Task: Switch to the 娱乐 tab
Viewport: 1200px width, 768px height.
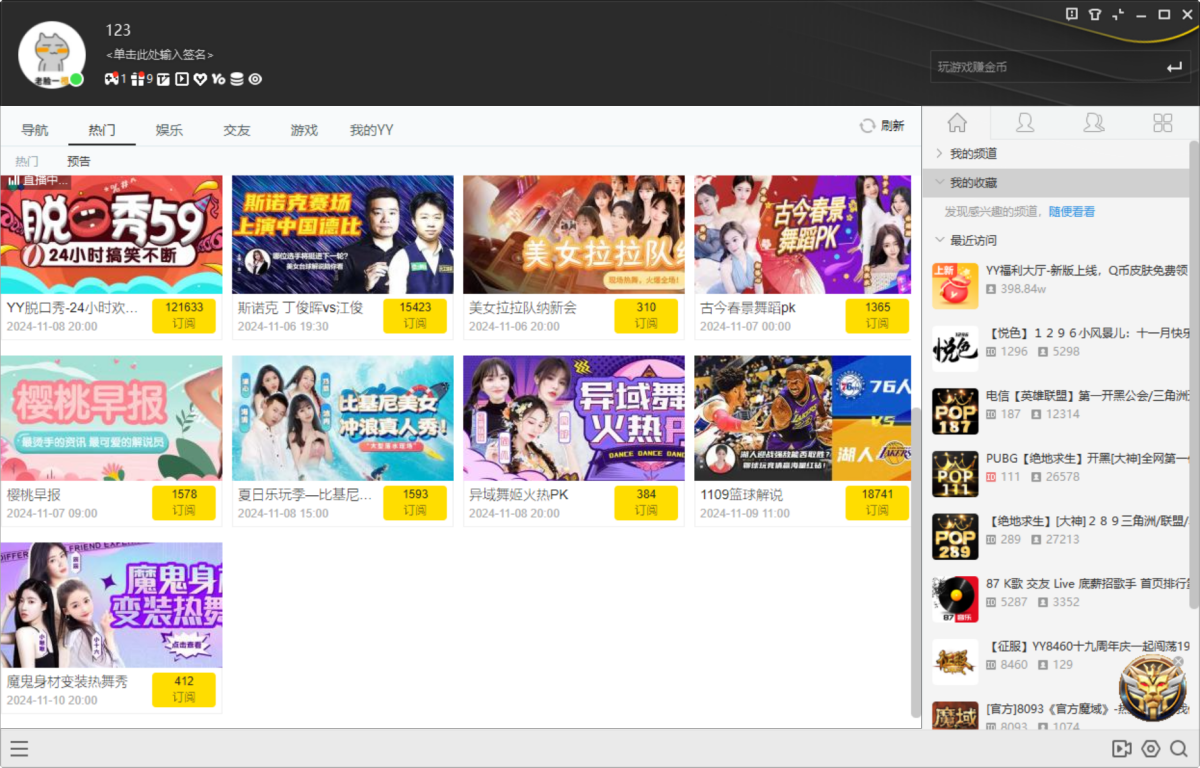Action: click(169, 130)
